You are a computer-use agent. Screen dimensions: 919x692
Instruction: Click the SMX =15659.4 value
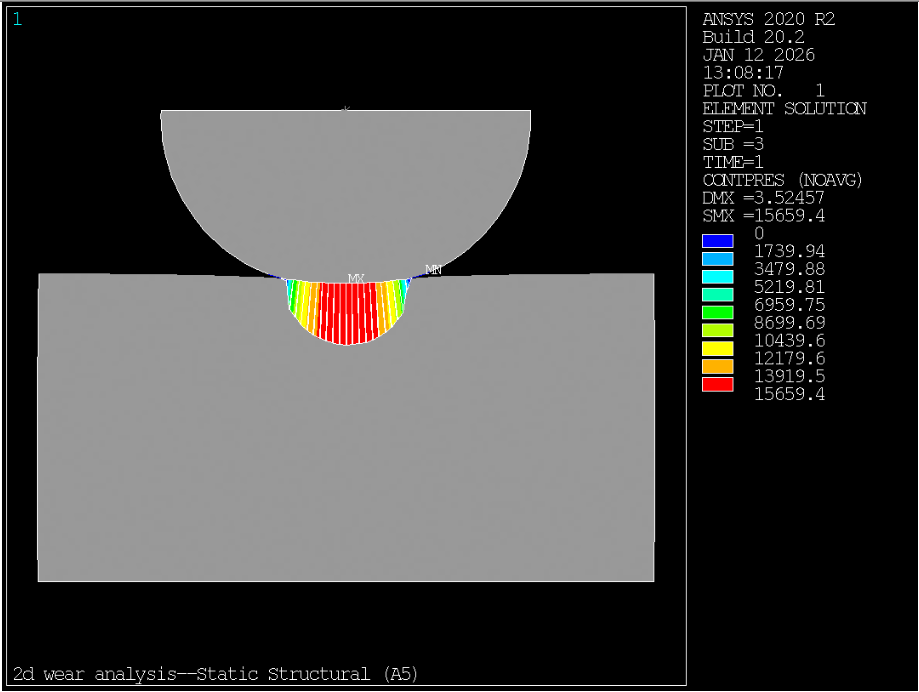[764, 216]
